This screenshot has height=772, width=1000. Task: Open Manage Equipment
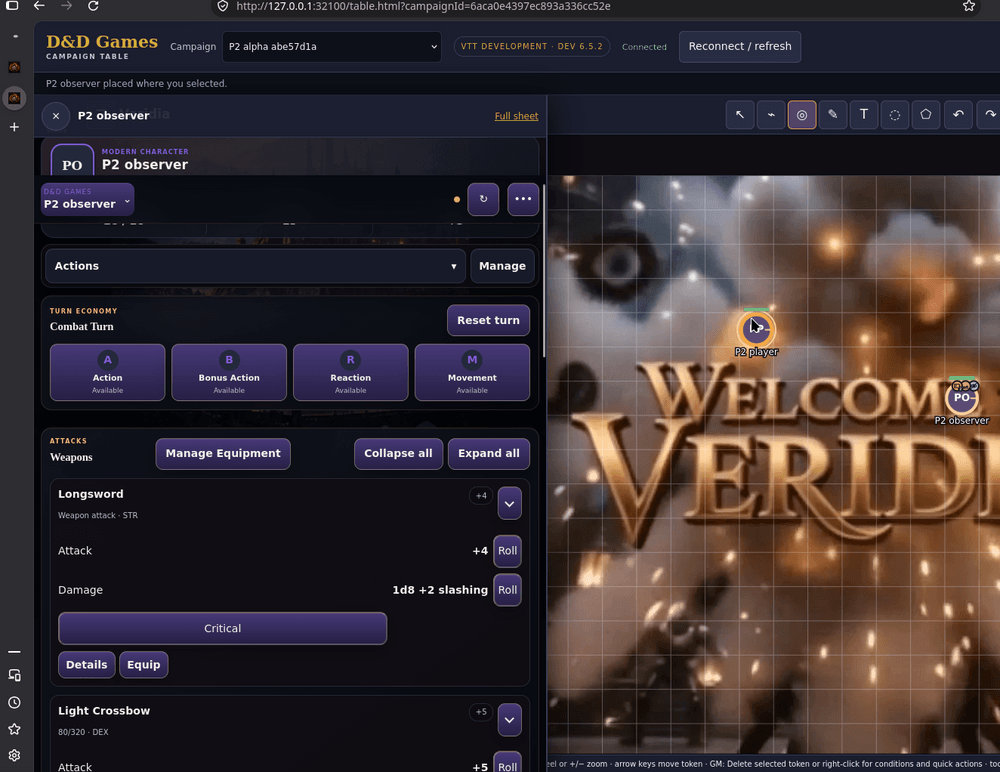pos(223,454)
